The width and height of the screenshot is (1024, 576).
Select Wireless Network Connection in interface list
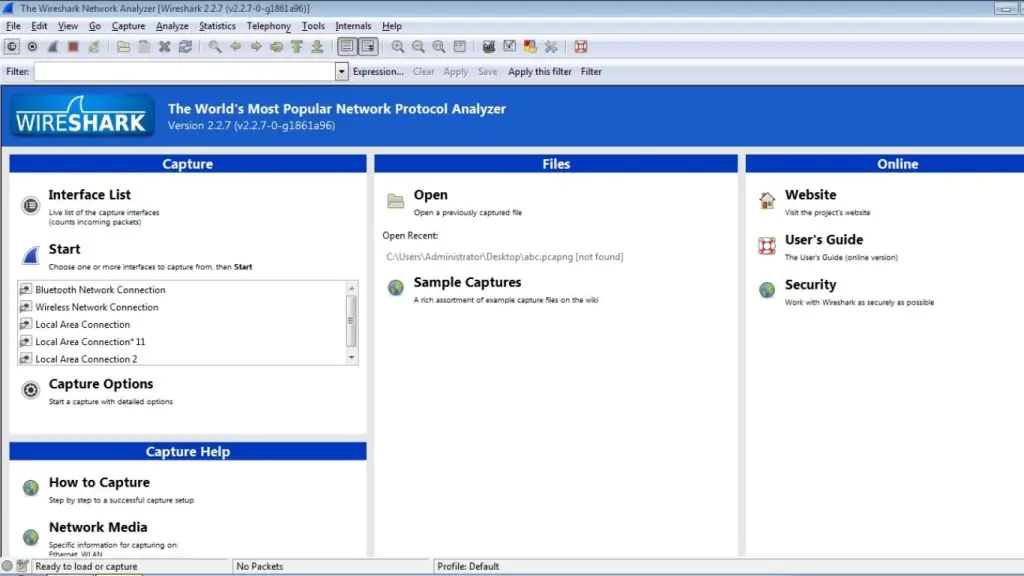click(x=97, y=307)
